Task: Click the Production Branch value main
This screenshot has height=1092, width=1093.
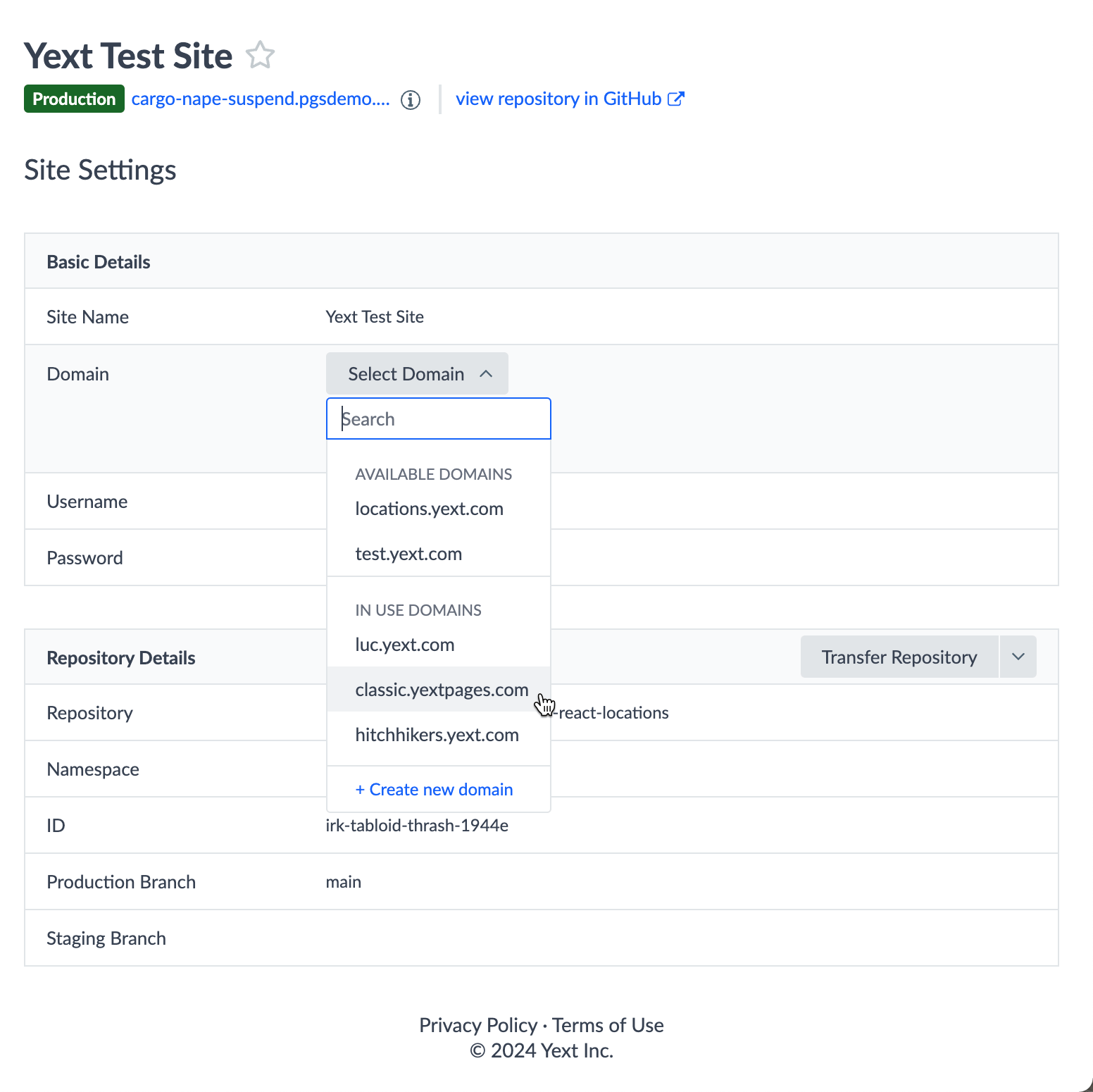Action: tap(343, 881)
